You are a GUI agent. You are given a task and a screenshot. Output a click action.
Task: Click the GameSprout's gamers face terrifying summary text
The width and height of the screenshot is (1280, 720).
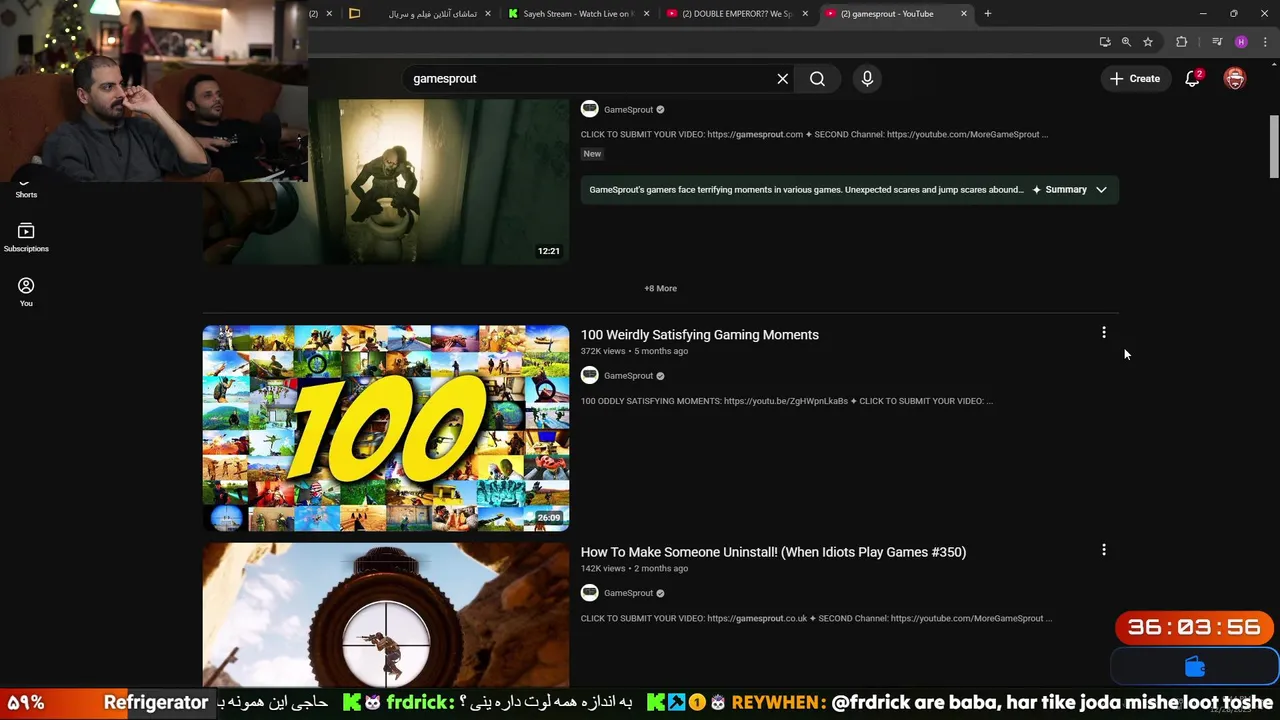point(806,190)
